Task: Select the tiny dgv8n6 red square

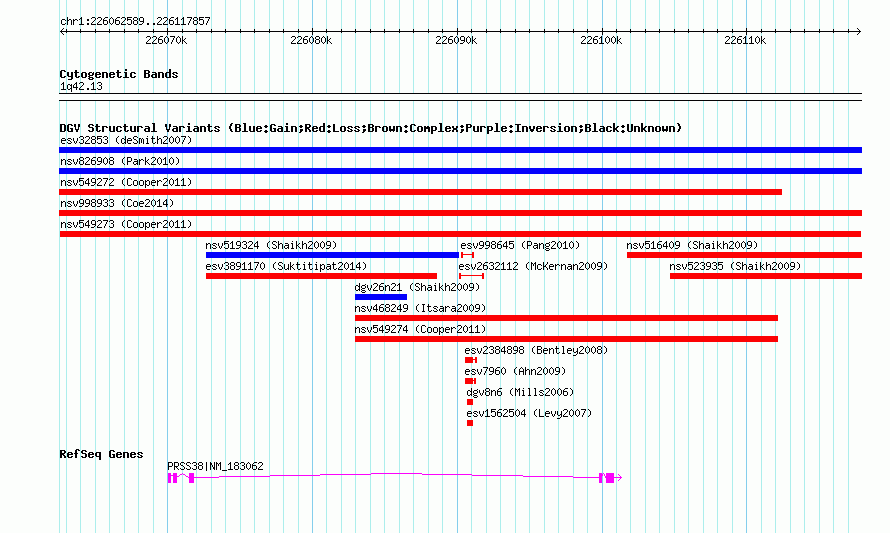Action: click(x=470, y=402)
